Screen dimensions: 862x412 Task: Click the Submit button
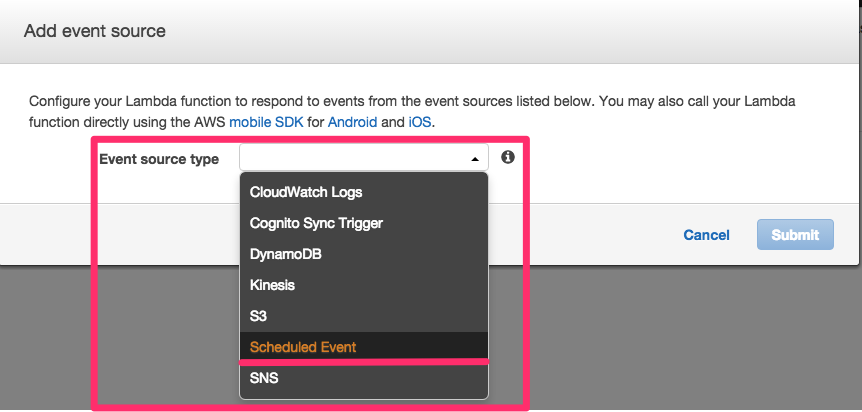(795, 235)
